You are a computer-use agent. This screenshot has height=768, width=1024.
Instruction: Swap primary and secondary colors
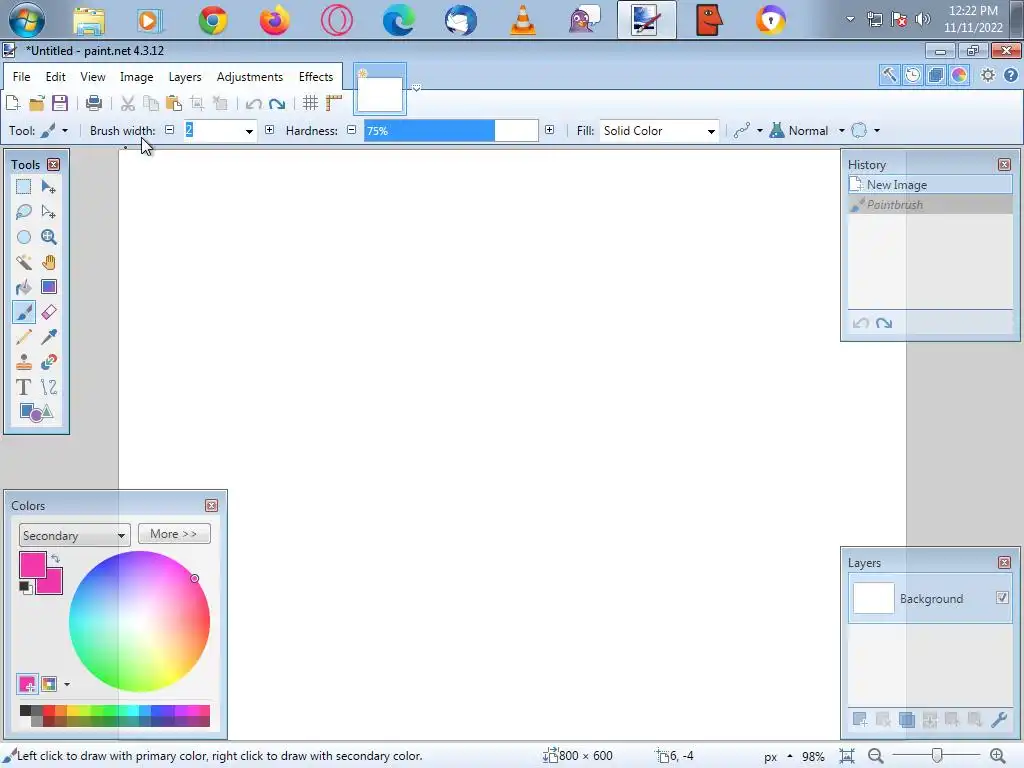[x=56, y=558]
